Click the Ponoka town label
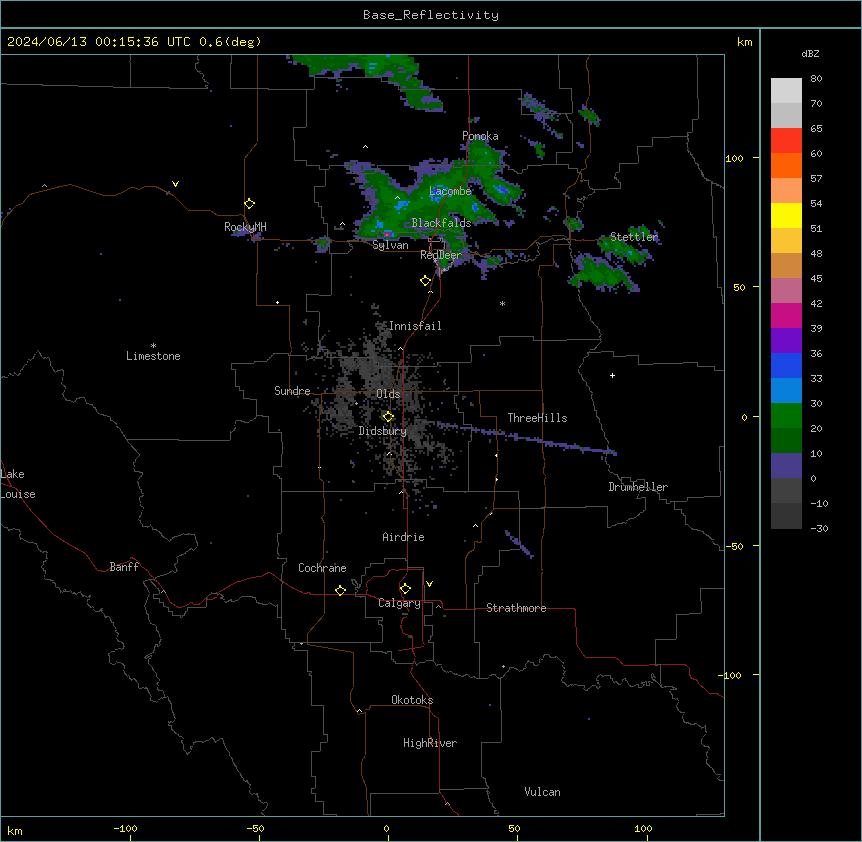Image resolution: width=862 pixels, height=842 pixels. (x=480, y=136)
